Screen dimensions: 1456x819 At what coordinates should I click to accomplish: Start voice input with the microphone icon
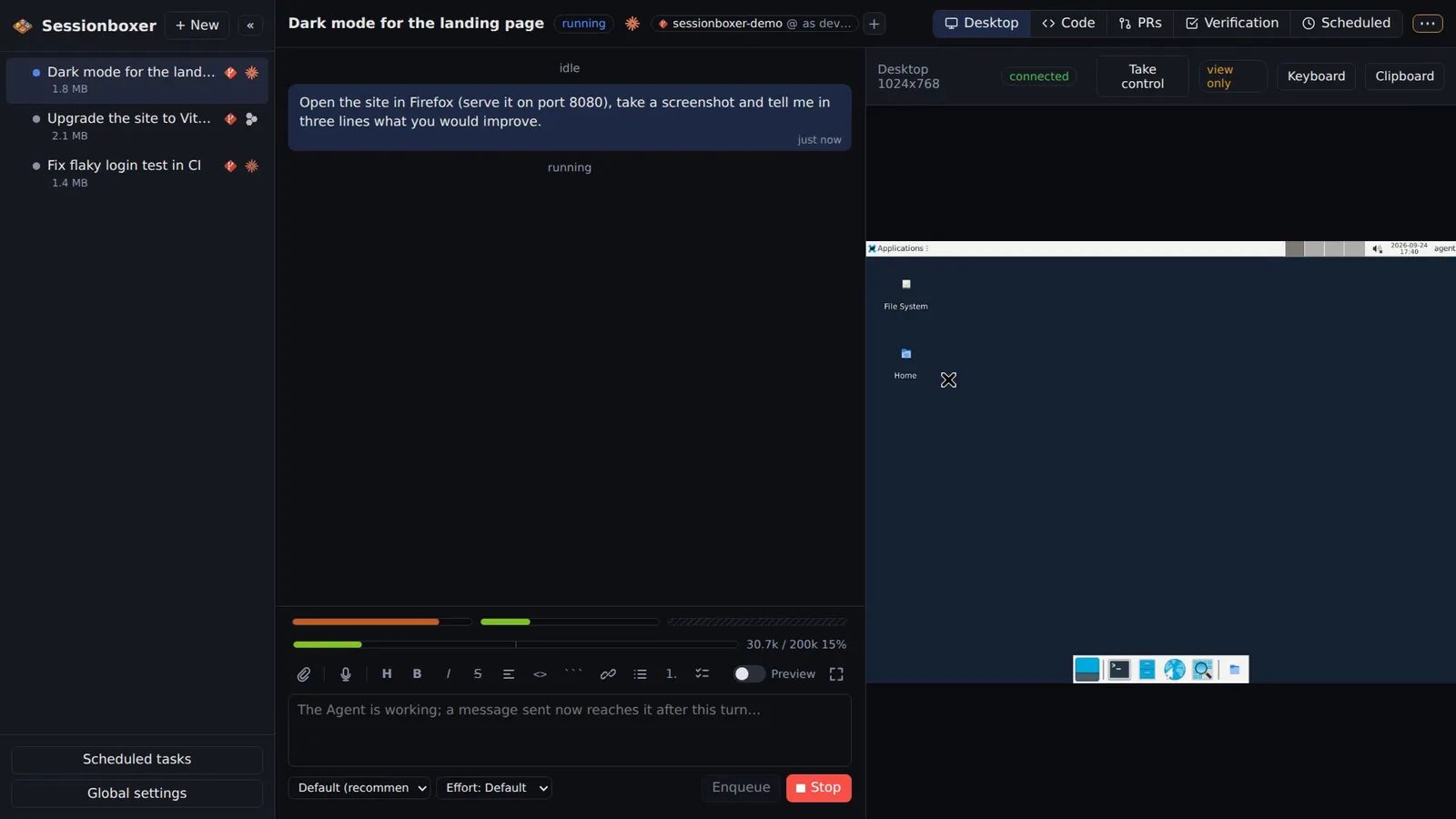346,674
